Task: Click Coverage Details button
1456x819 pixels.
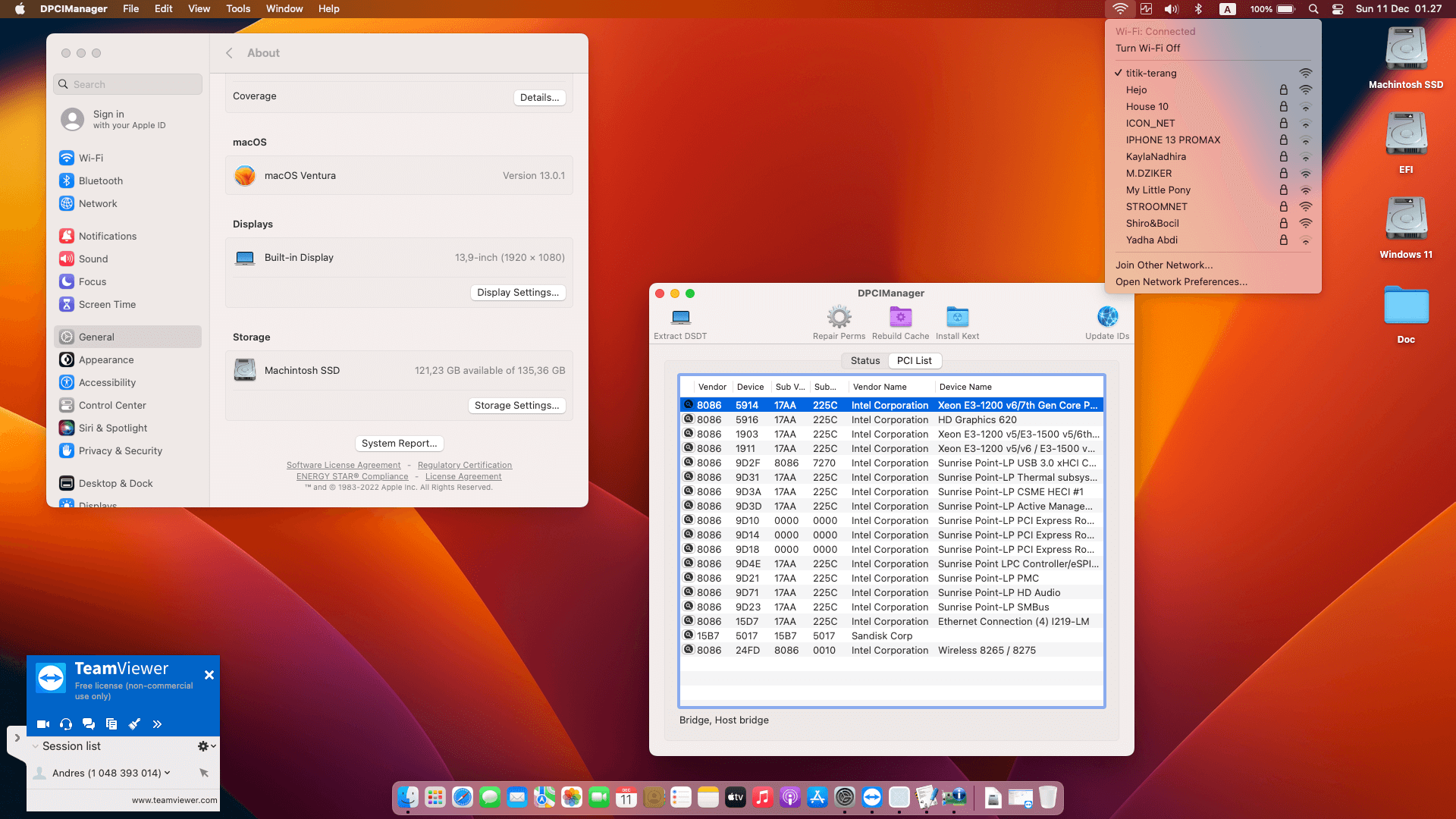Action: point(539,97)
